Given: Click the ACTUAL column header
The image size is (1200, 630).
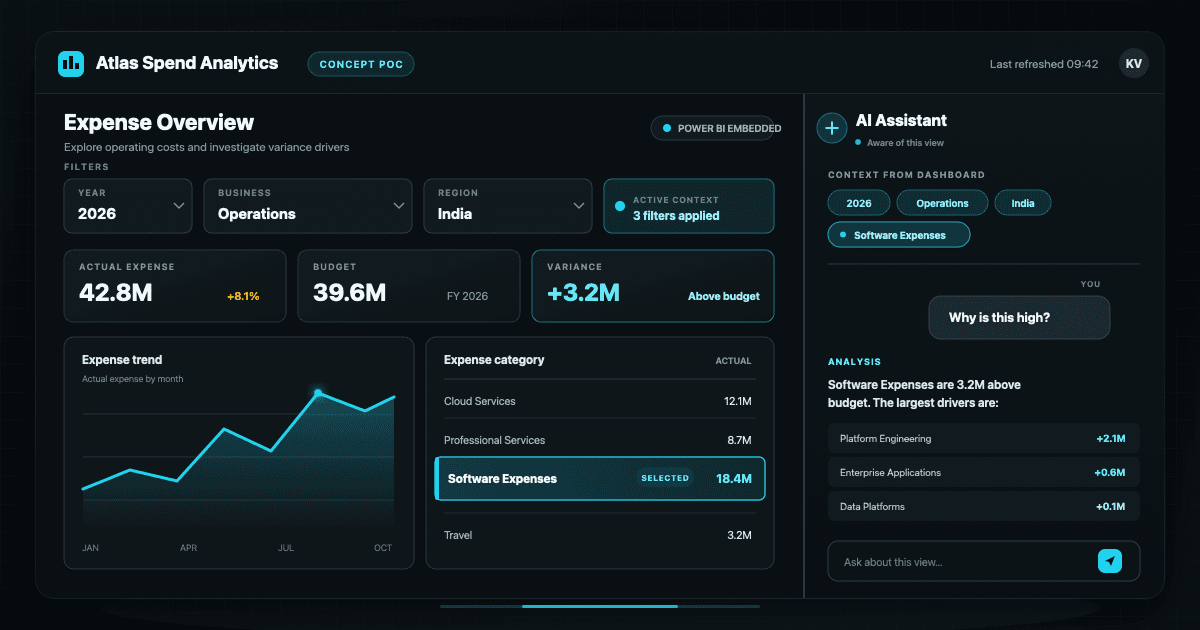Looking at the screenshot, I should tap(733, 361).
